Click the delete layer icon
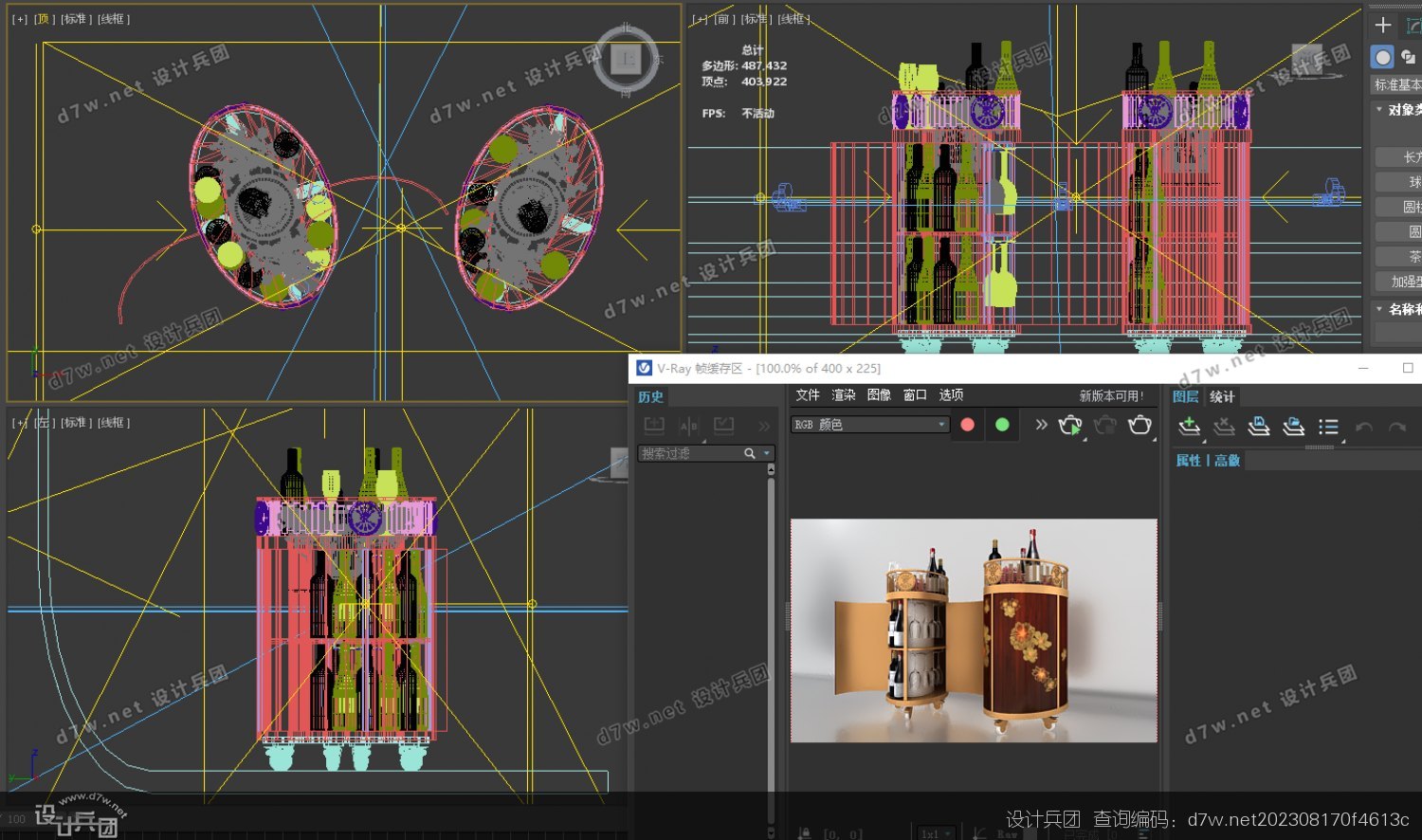 (1225, 427)
